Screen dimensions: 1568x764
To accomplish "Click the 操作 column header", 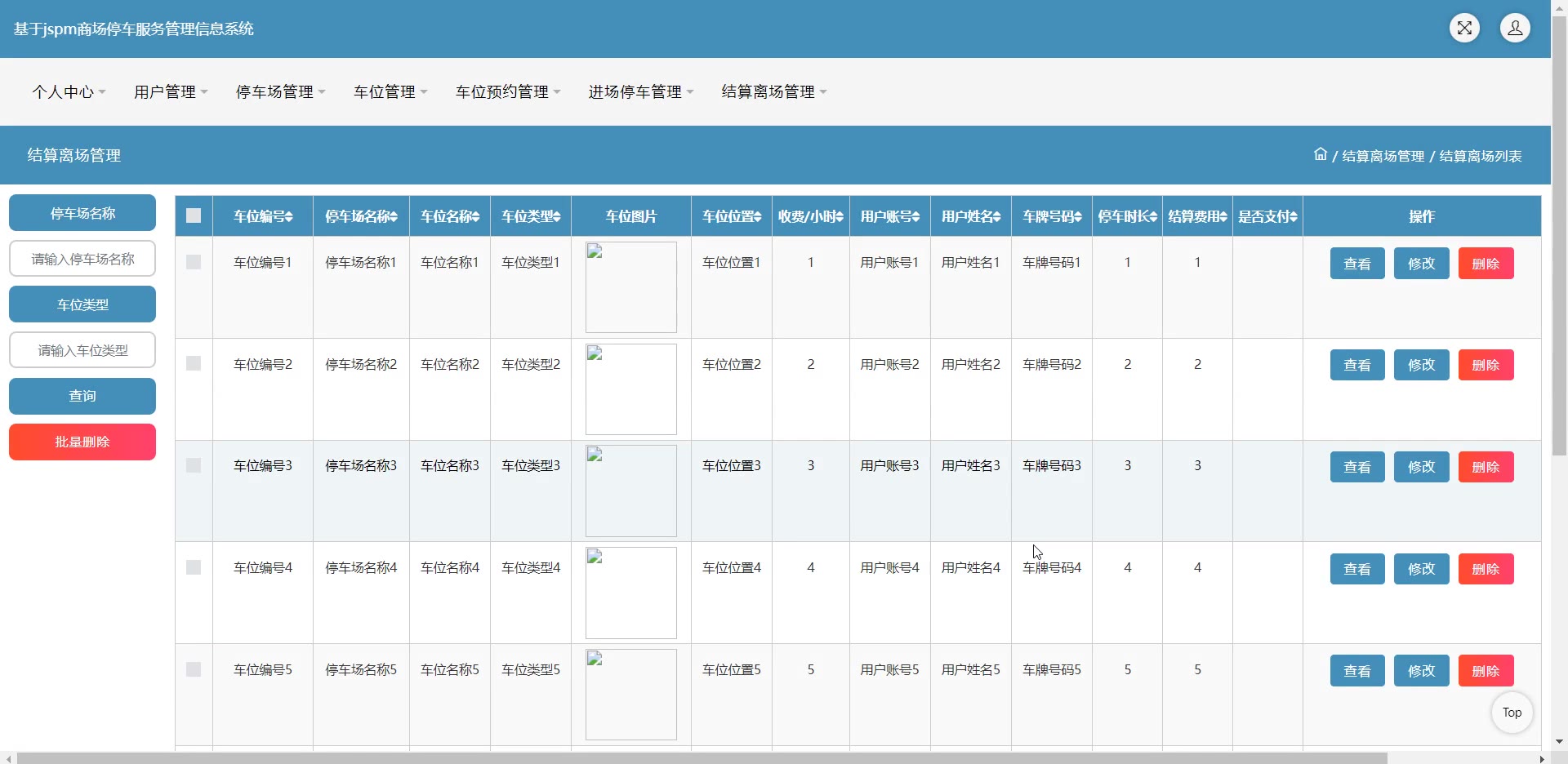I will pos(1422,216).
